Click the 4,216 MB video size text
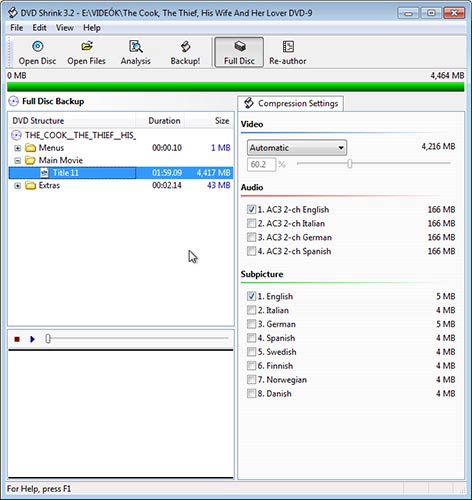Screen dimensions: 472x500 (x=438, y=146)
